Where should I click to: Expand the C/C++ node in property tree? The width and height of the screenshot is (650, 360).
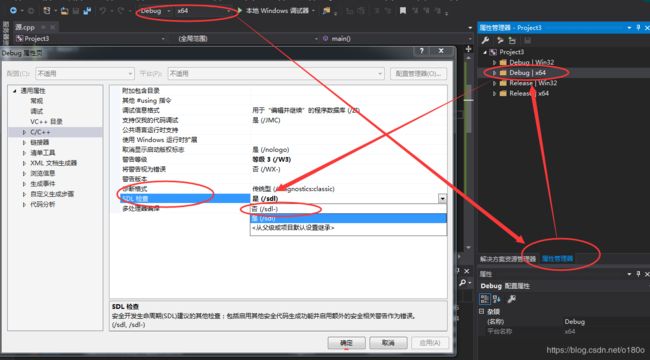coord(24,132)
